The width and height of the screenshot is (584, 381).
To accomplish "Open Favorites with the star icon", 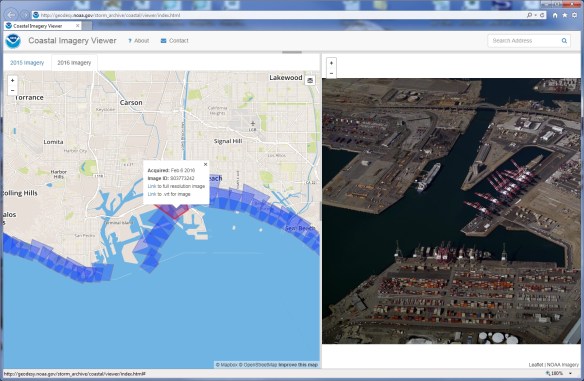I will tap(565, 15).
